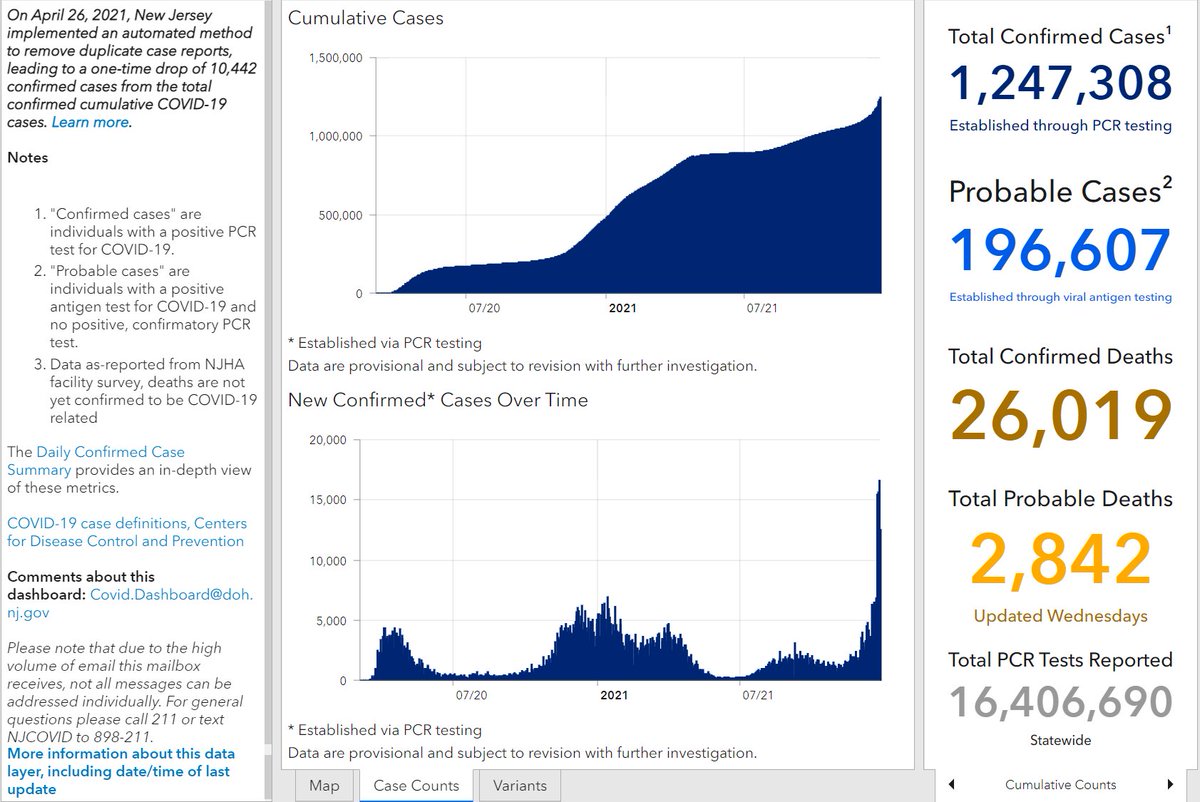Open the Map tab
Viewport: 1200px width, 802px height.
pos(324,785)
